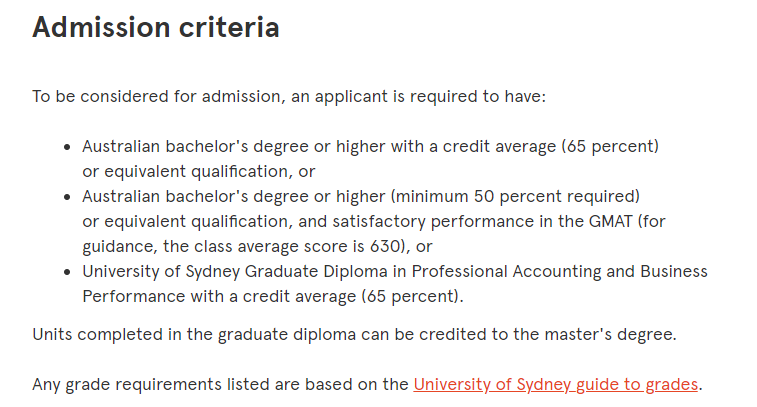Click 'or equivalent qualification, or' in first bullet
Image resolution: width=757 pixels, height=407 pixels.
[x=198, y=171]
